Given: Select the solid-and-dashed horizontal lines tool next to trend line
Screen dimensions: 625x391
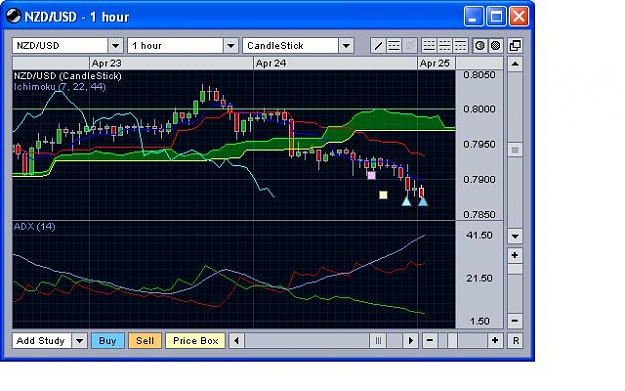Looking at the screenshot, I should (x=394, y=46).
